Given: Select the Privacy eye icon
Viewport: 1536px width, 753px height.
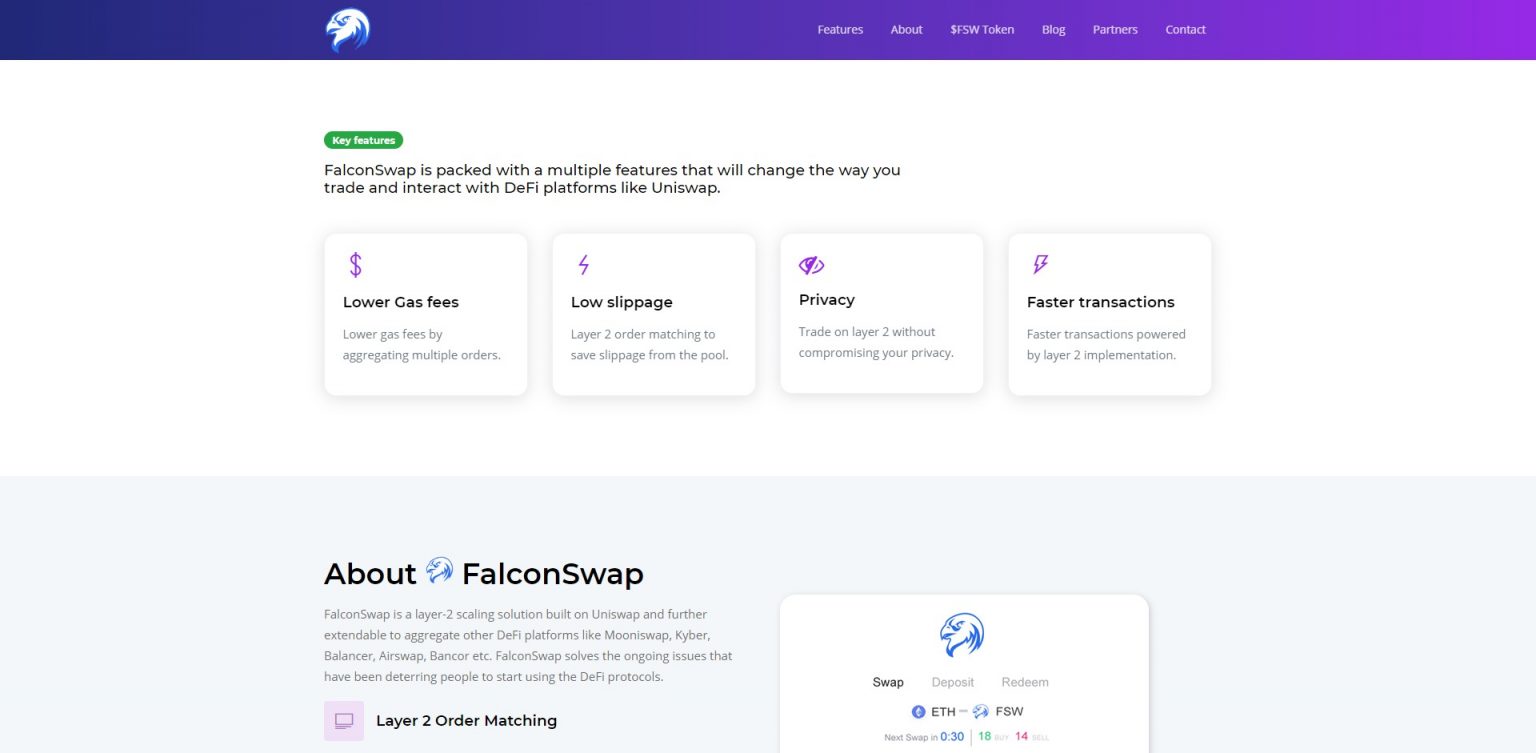Looking at the screenshot, I should coord(811,264).
